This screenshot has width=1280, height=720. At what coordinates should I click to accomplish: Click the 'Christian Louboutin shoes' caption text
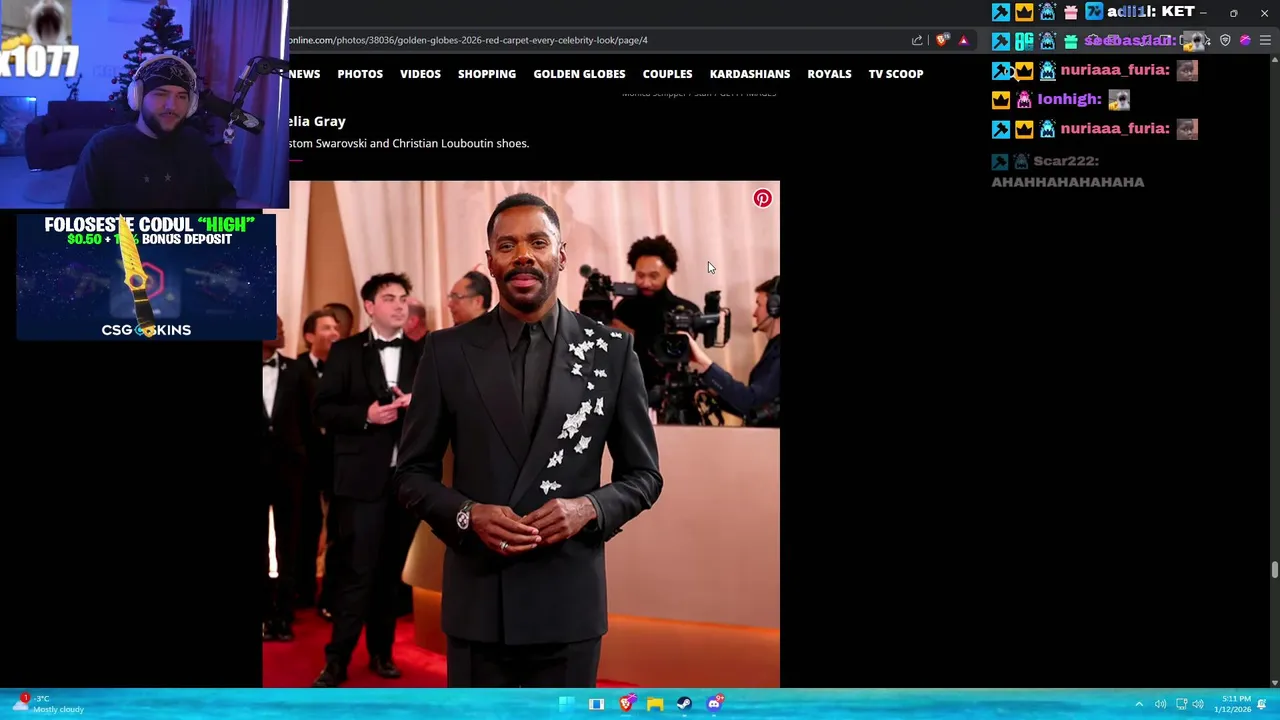[x=460, y=143]
